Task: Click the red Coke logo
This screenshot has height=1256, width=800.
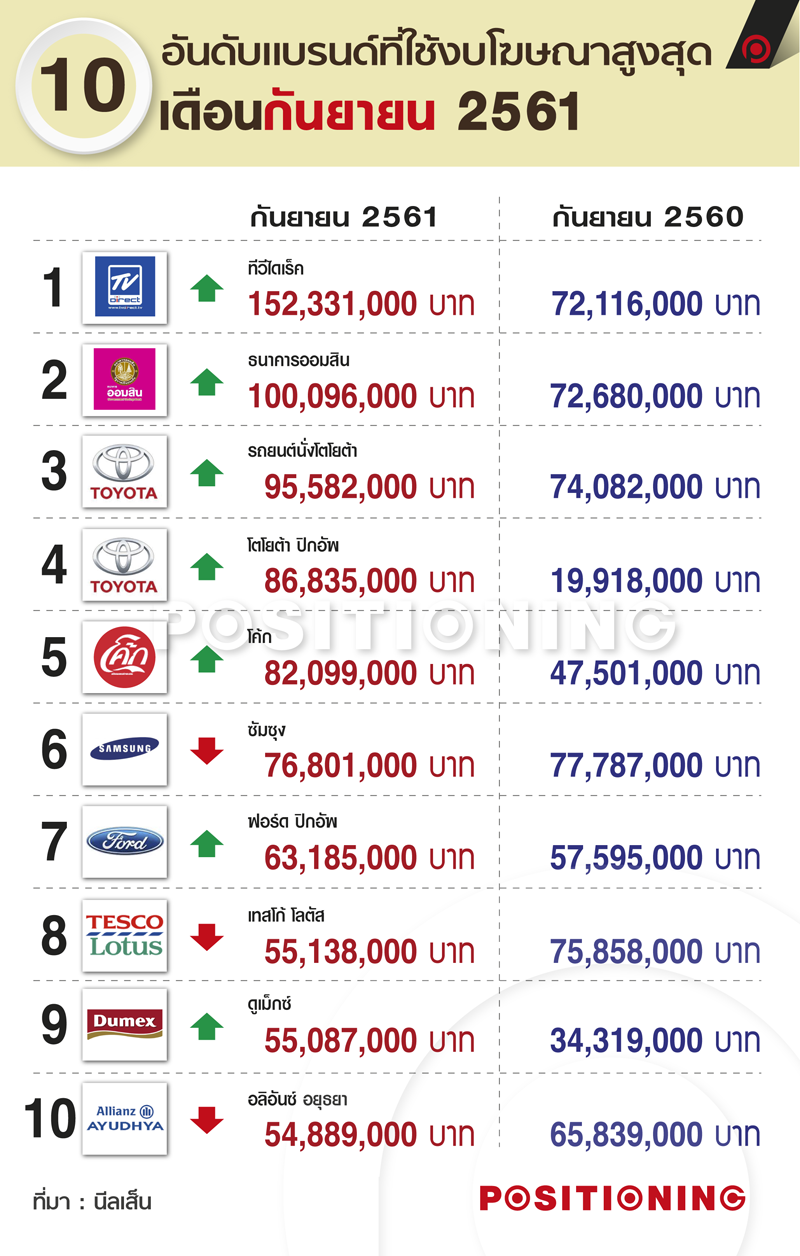Action: (x=125, y=657)
